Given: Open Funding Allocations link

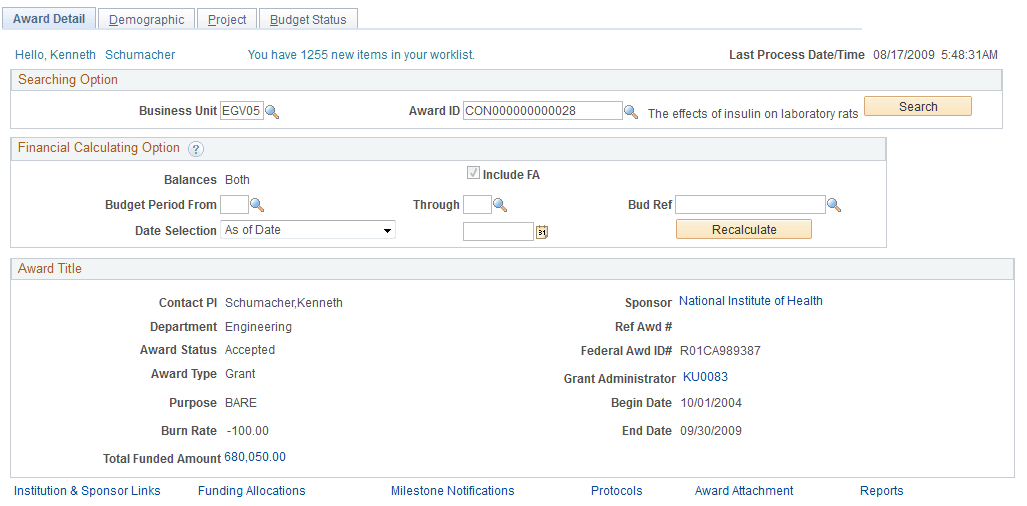Looking at the screenshot, I should pos(252,491).
